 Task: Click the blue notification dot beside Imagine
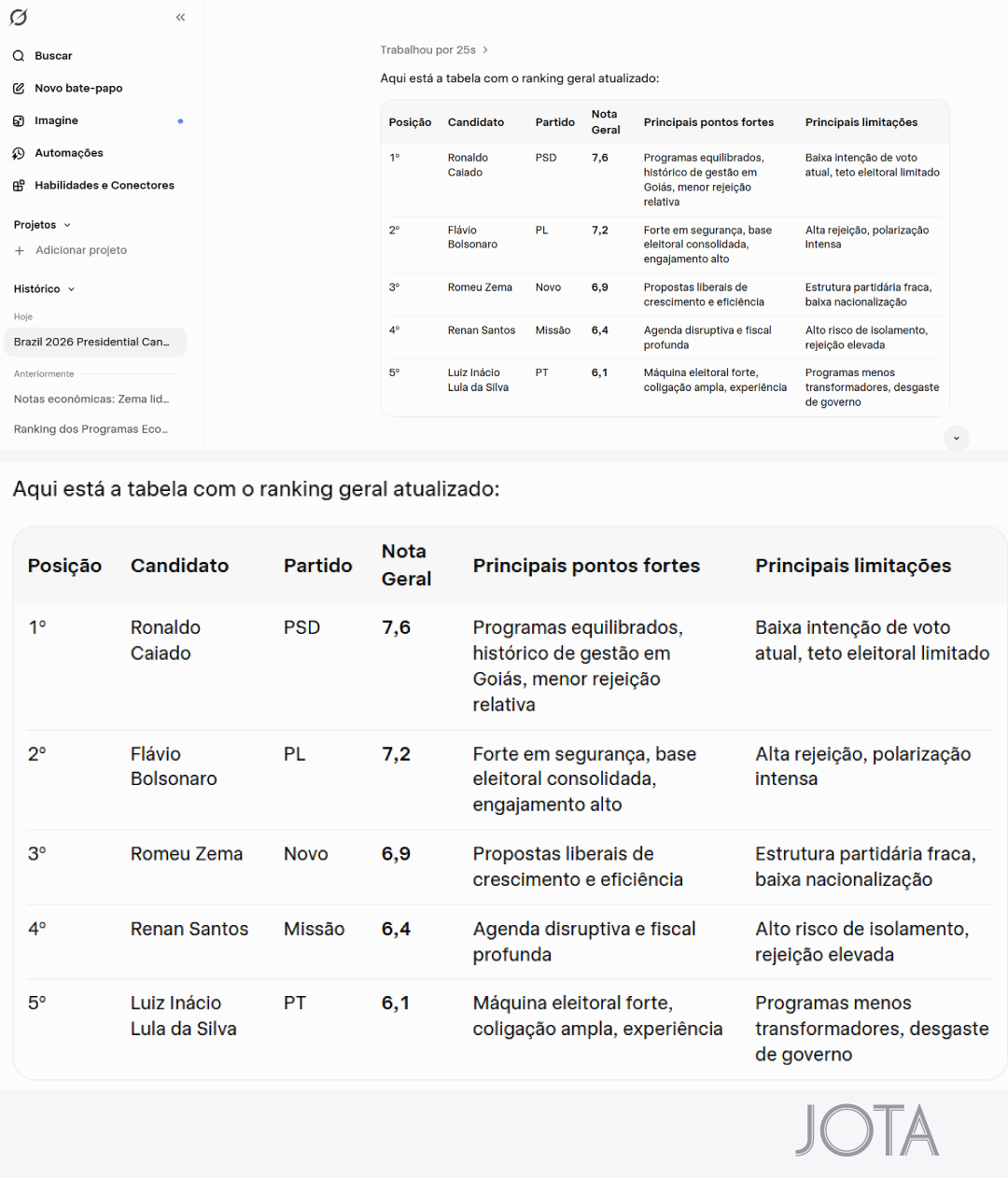(180, 121)
